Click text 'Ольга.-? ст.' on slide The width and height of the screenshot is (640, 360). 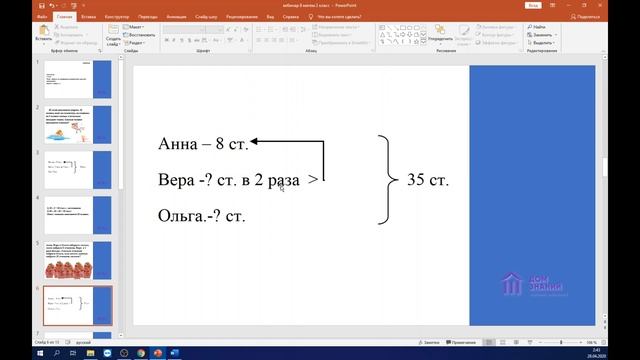[202, 216]
